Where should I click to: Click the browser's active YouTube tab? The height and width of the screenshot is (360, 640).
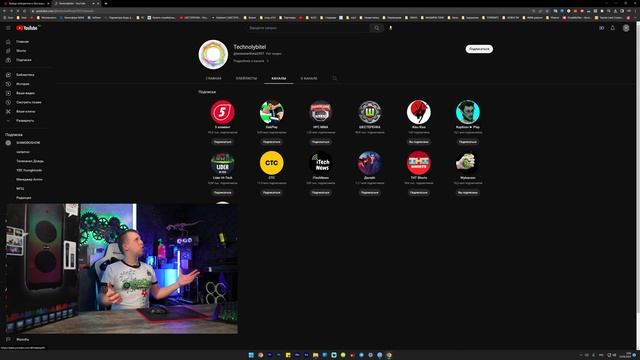click(76, 3)
